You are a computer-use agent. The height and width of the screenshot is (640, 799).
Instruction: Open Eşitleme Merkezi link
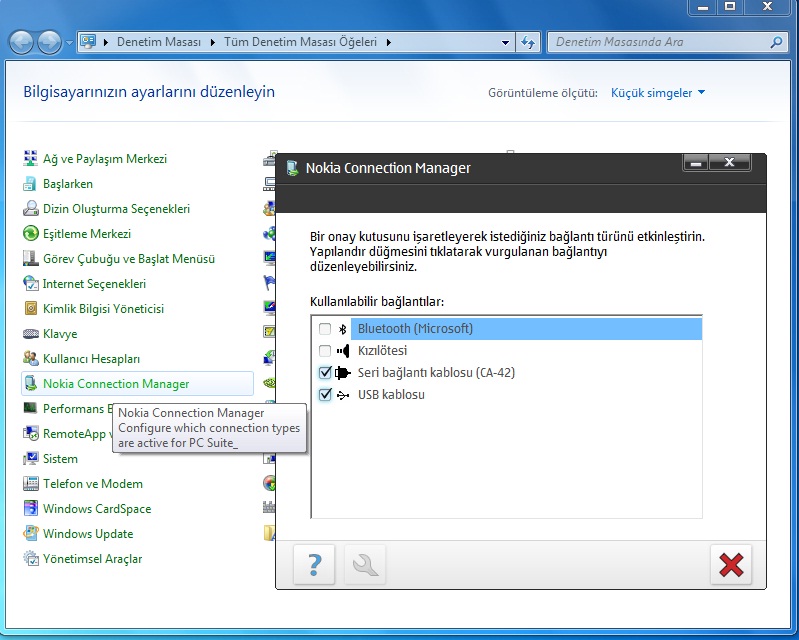[87, 233]
